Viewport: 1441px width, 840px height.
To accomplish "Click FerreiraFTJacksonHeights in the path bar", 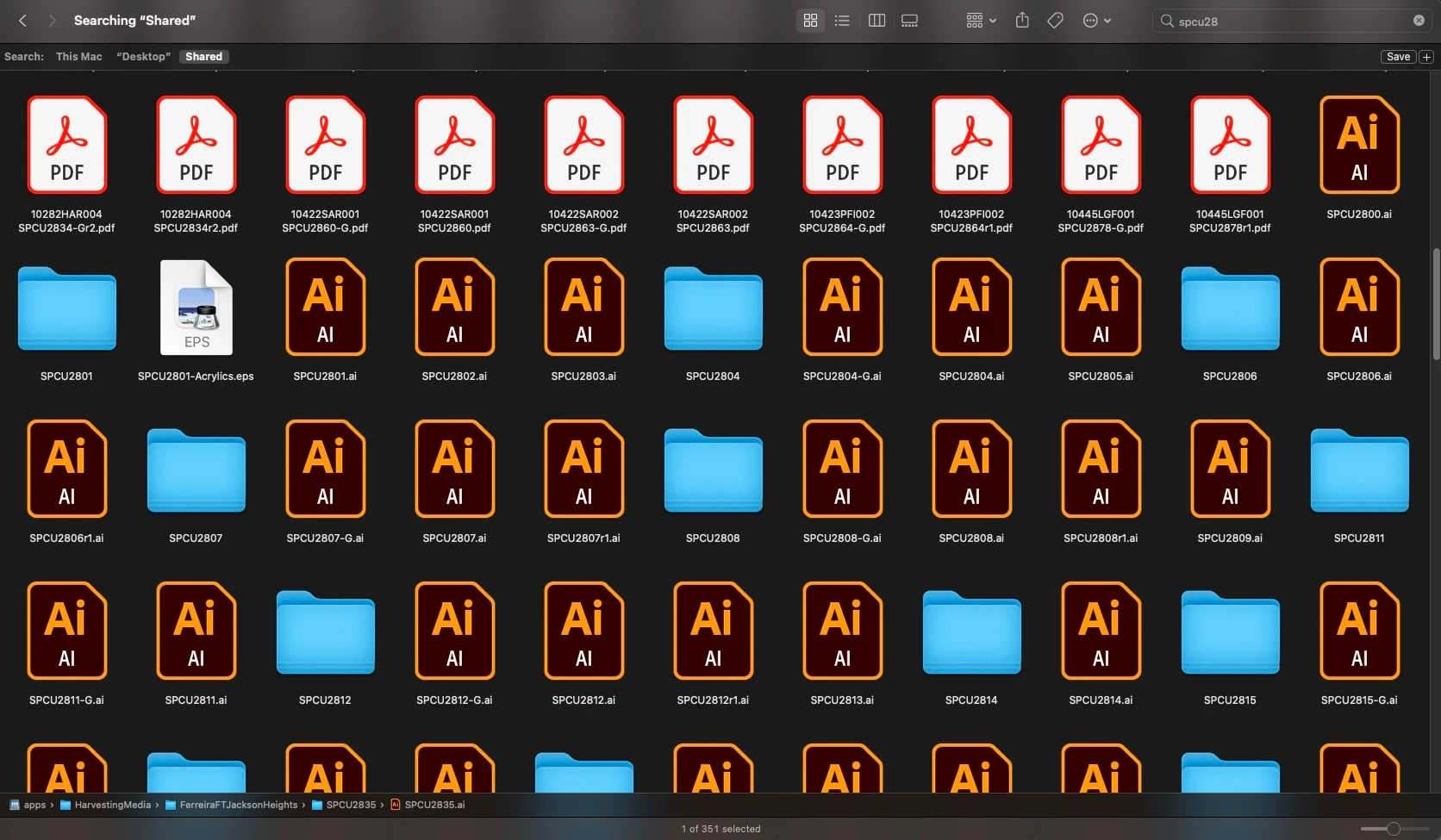I will click(x=231, y=805).
